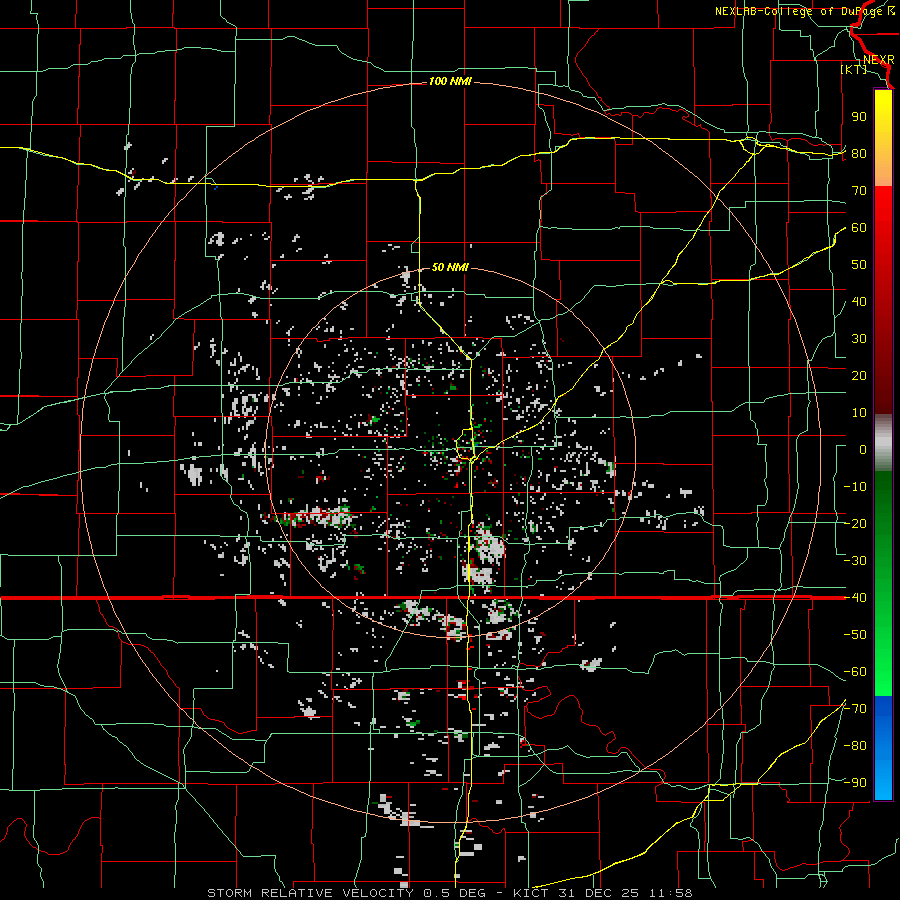Click the "80" value on the velocity scale
The image size is (900, 900).
click(859, 154)
